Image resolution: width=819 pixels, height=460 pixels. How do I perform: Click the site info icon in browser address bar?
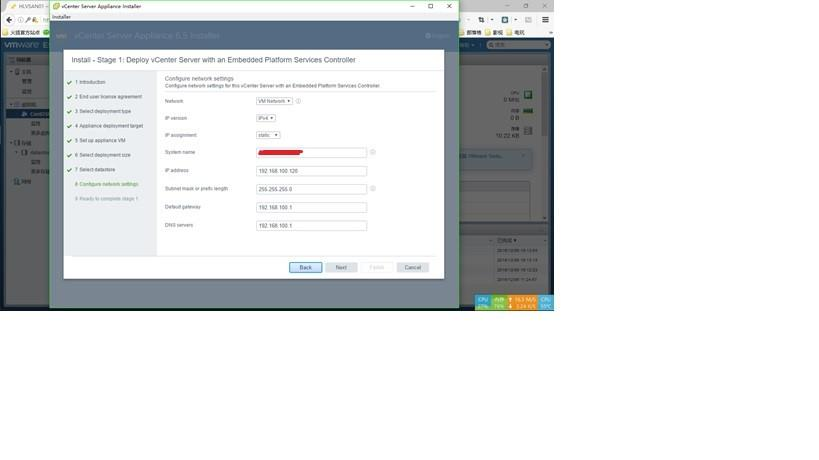(20, 20)
